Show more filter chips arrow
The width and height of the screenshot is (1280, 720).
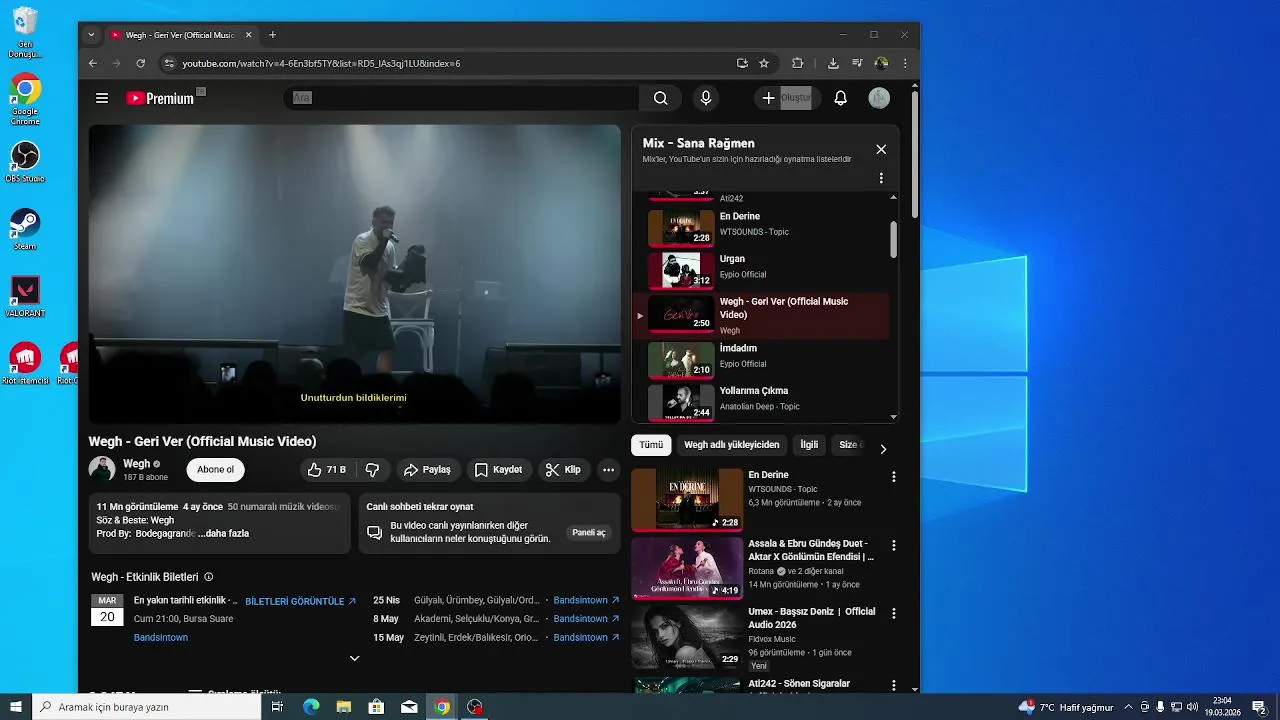coord(882,449)
